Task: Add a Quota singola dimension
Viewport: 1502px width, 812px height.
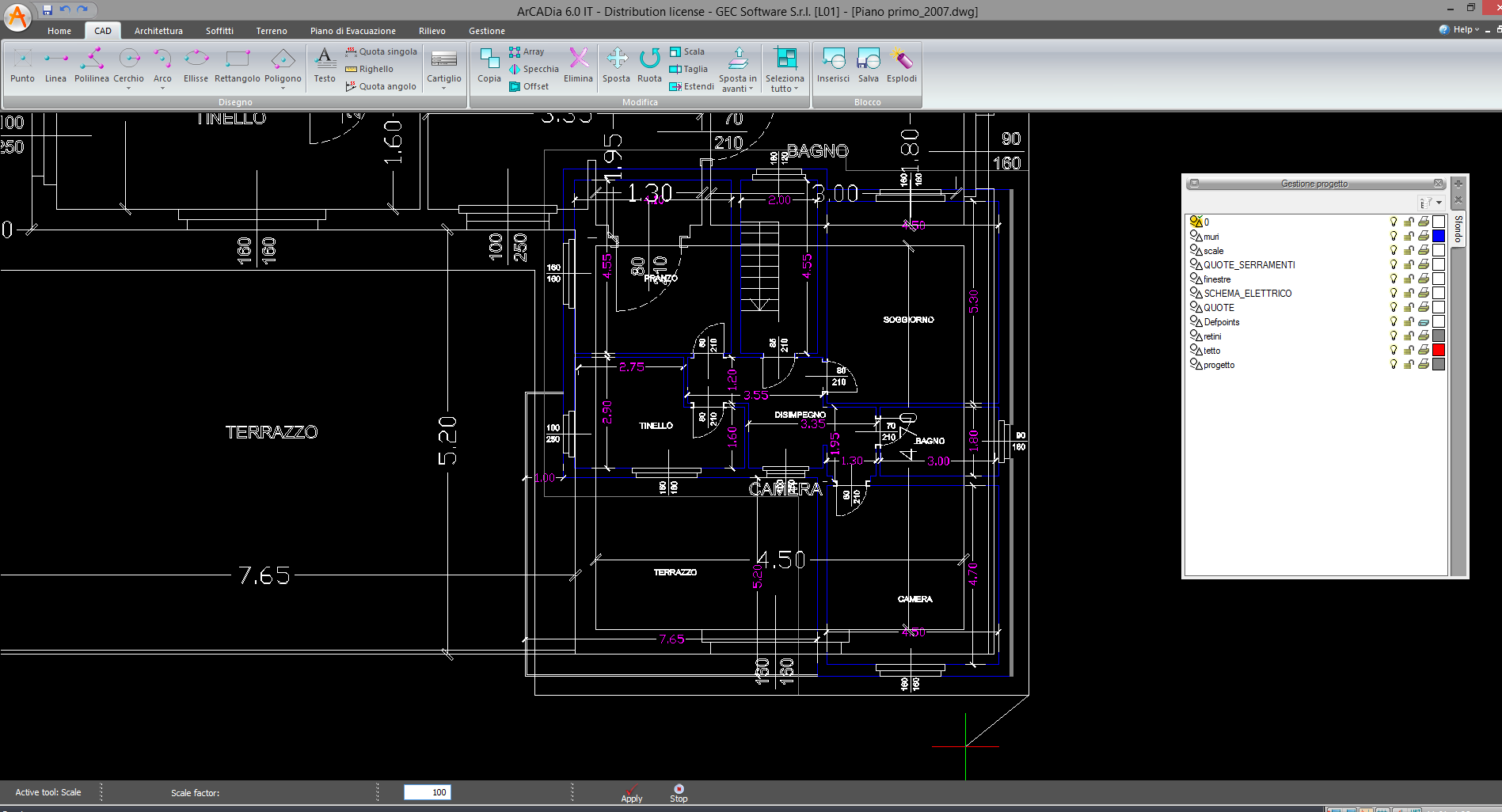Action: pyautogui.click(x=381, y=51)
